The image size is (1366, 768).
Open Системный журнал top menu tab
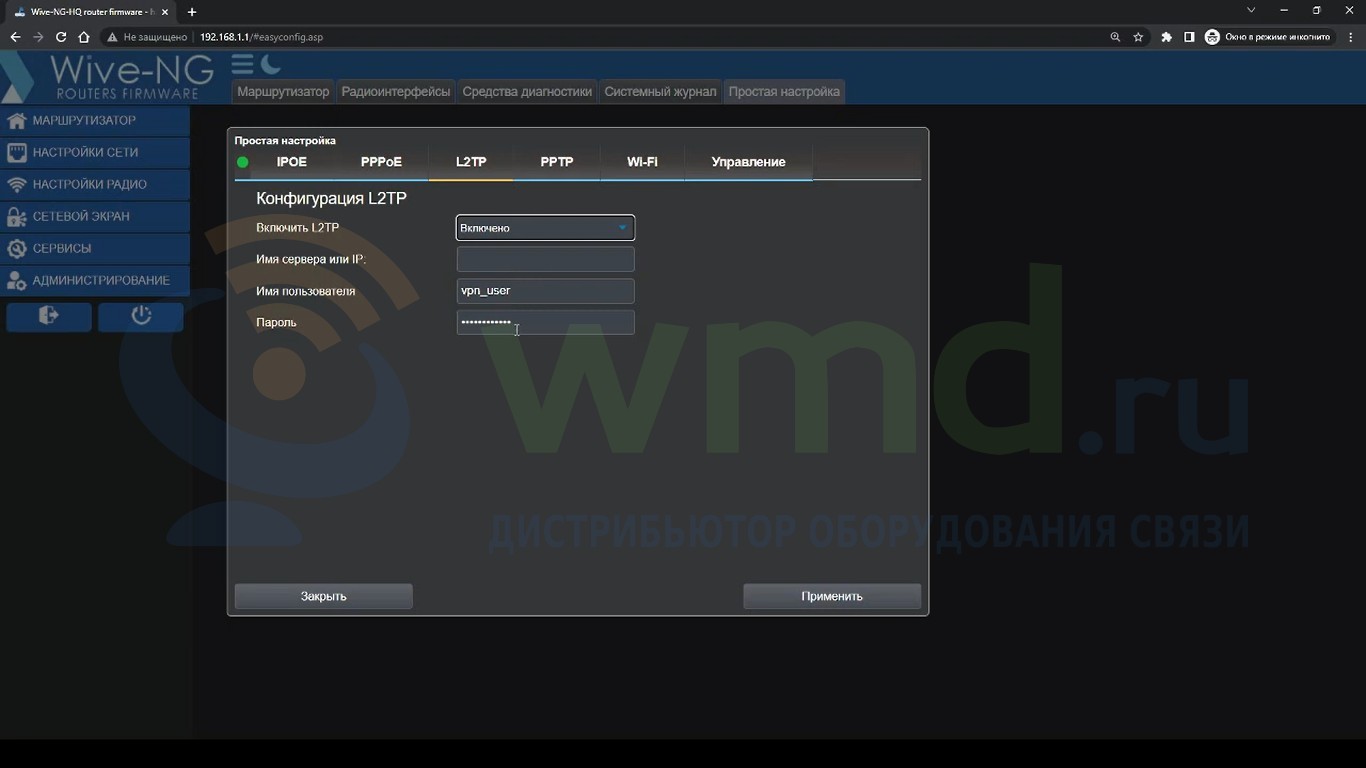pos(660,91)
